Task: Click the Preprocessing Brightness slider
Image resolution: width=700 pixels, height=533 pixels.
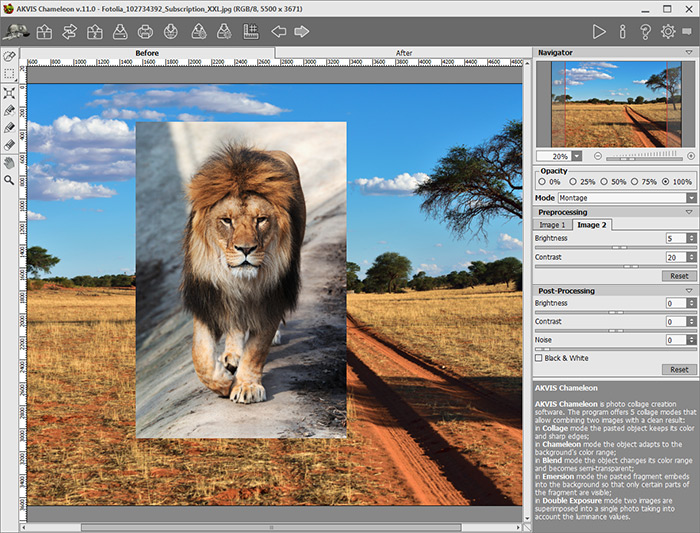Action: (615, 247)
